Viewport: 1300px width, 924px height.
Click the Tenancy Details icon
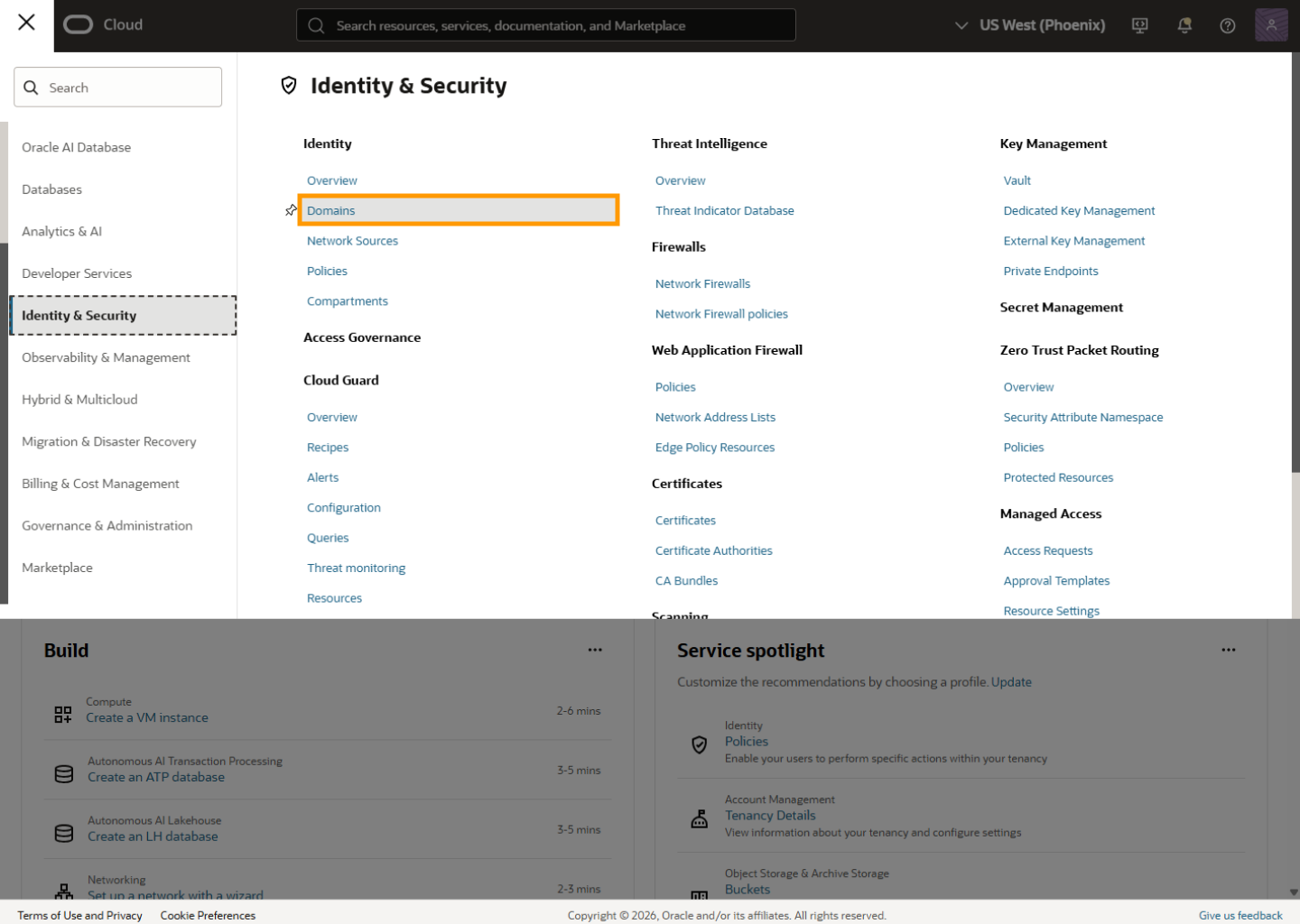[700, 818]
